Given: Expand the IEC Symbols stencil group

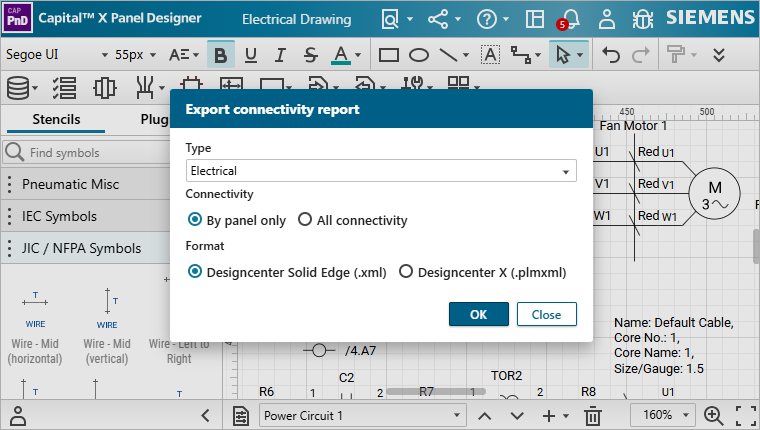Looking at the screenshot, I should [x=86, y=216].
